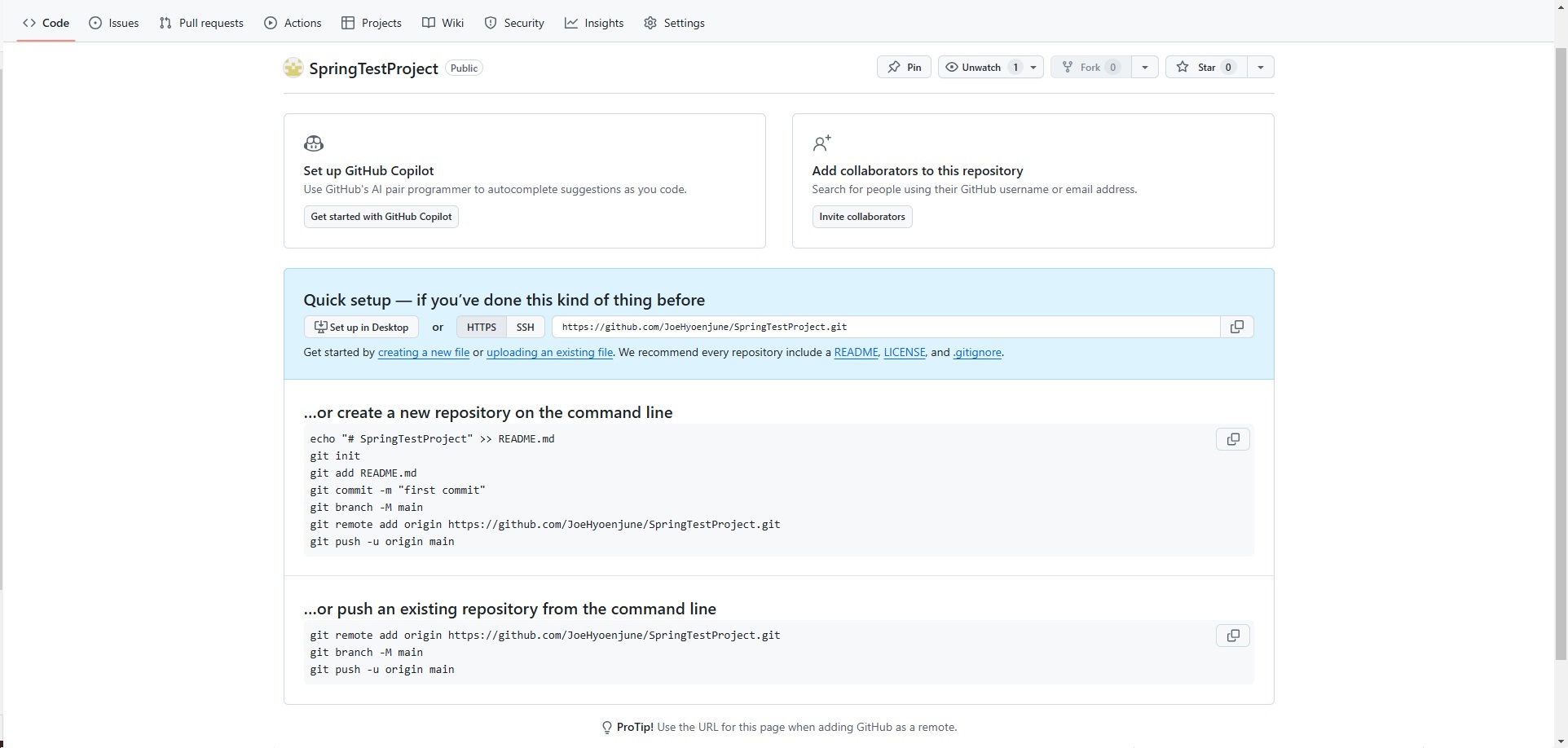Fork the repository
Image resolution: width=1568 pixels, height=748 pixels.
coord(1090,67)
